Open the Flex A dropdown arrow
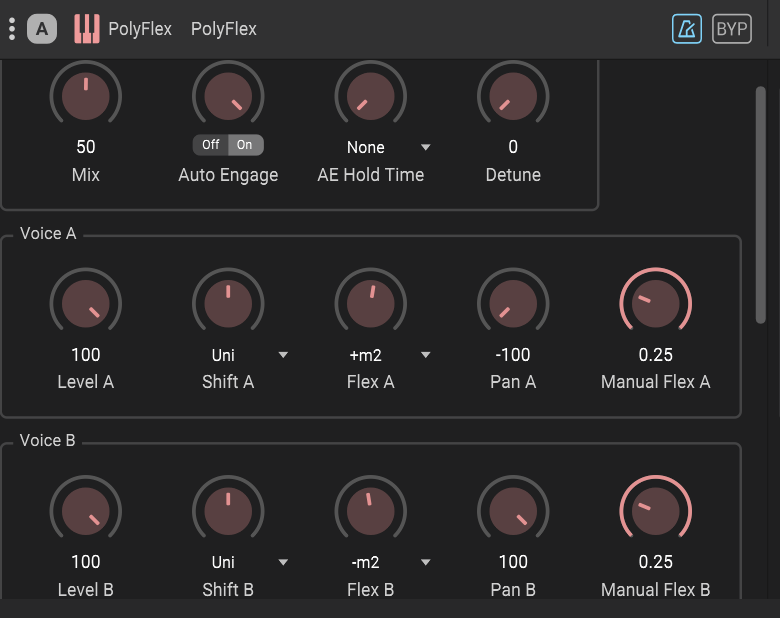Viewport: 780px width, 618px height. (425, 355)
